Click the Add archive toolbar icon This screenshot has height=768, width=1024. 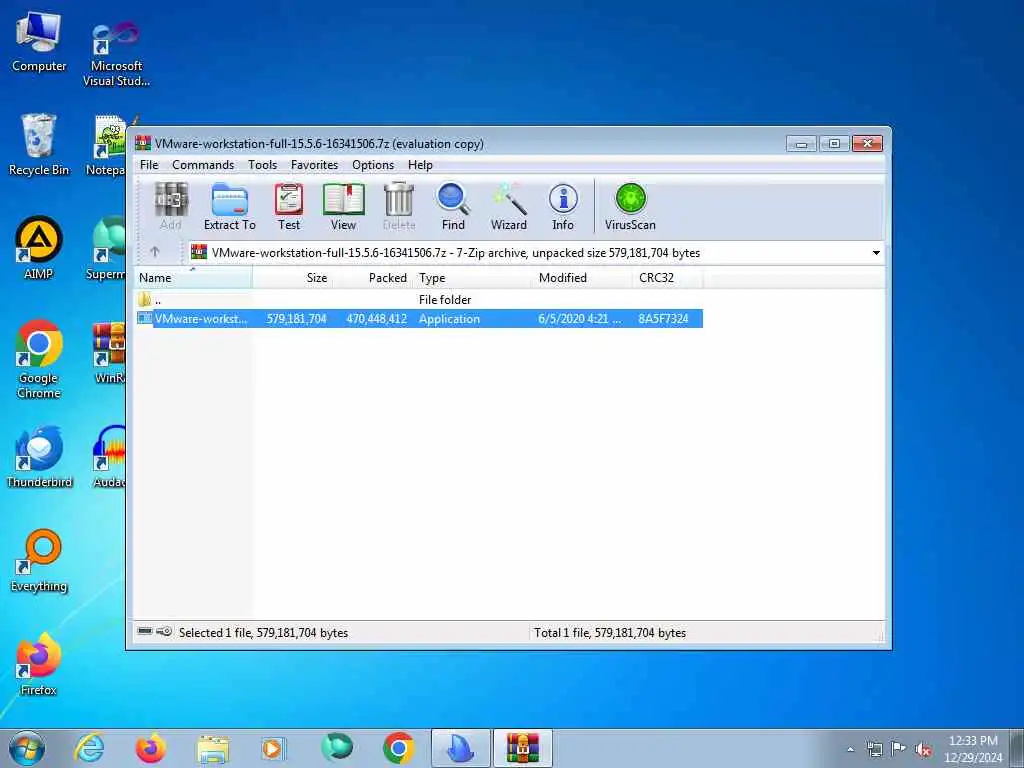click(170, 206)
